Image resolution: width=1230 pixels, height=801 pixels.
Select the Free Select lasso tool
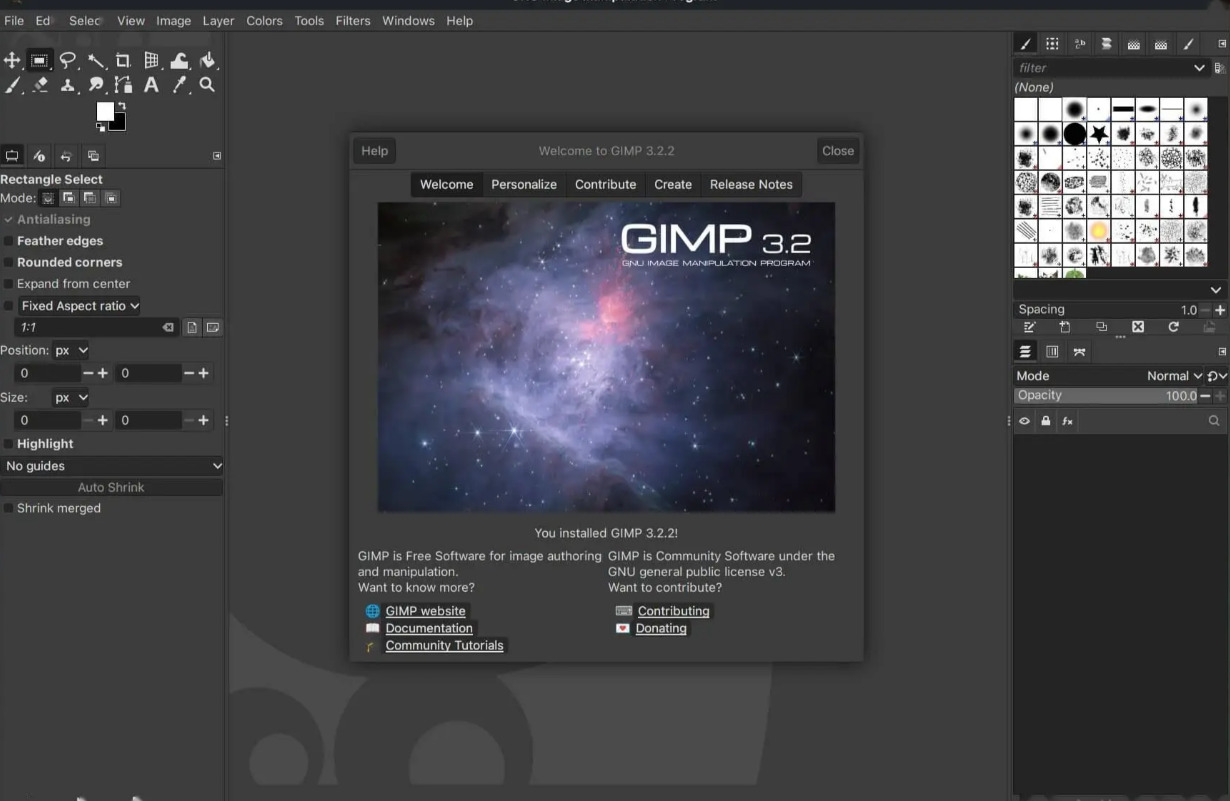[67, 61]
